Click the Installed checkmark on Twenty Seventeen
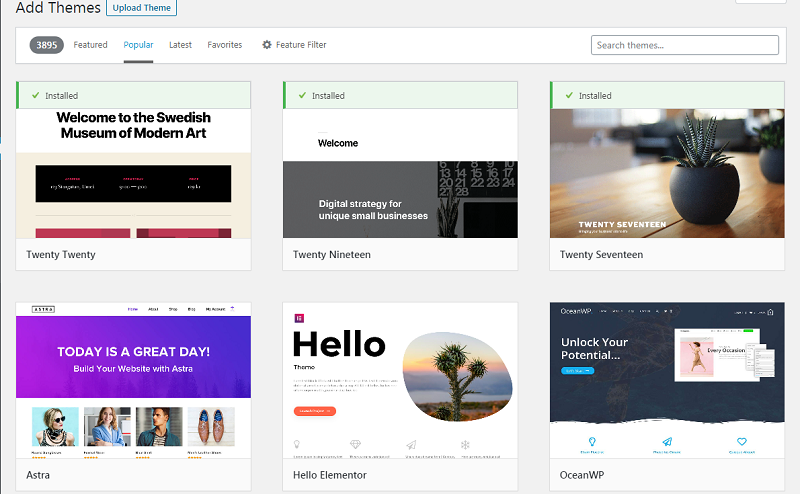 tap(569, 95)
